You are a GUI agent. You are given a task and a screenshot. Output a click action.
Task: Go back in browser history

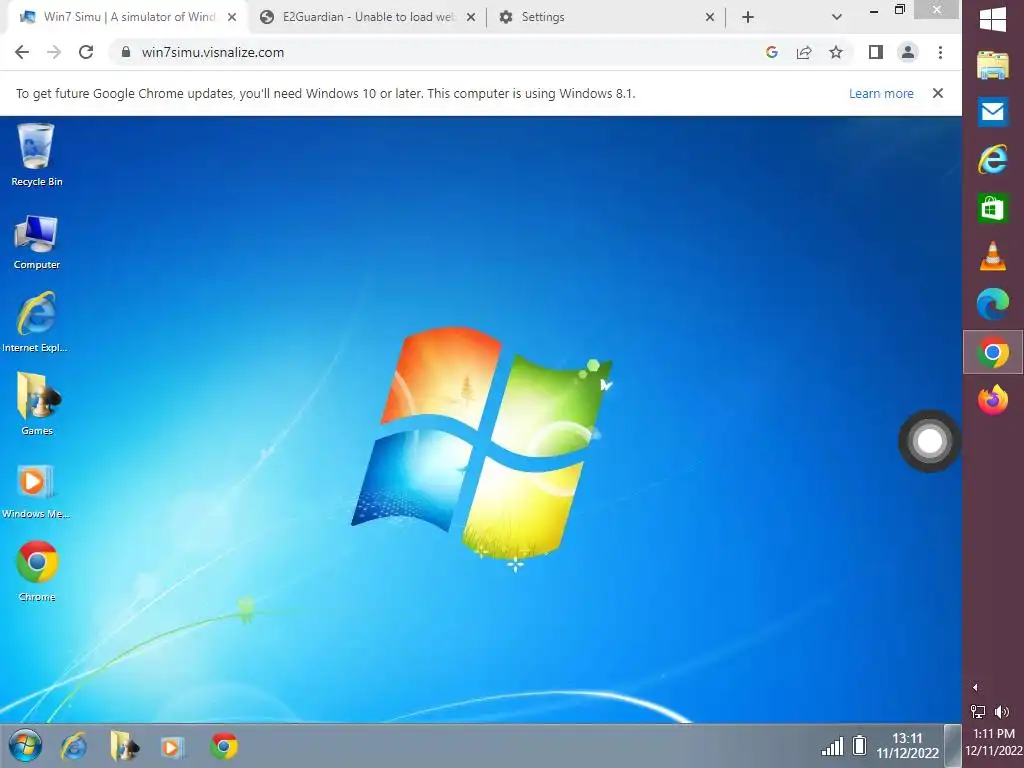[x=22, y=52]
